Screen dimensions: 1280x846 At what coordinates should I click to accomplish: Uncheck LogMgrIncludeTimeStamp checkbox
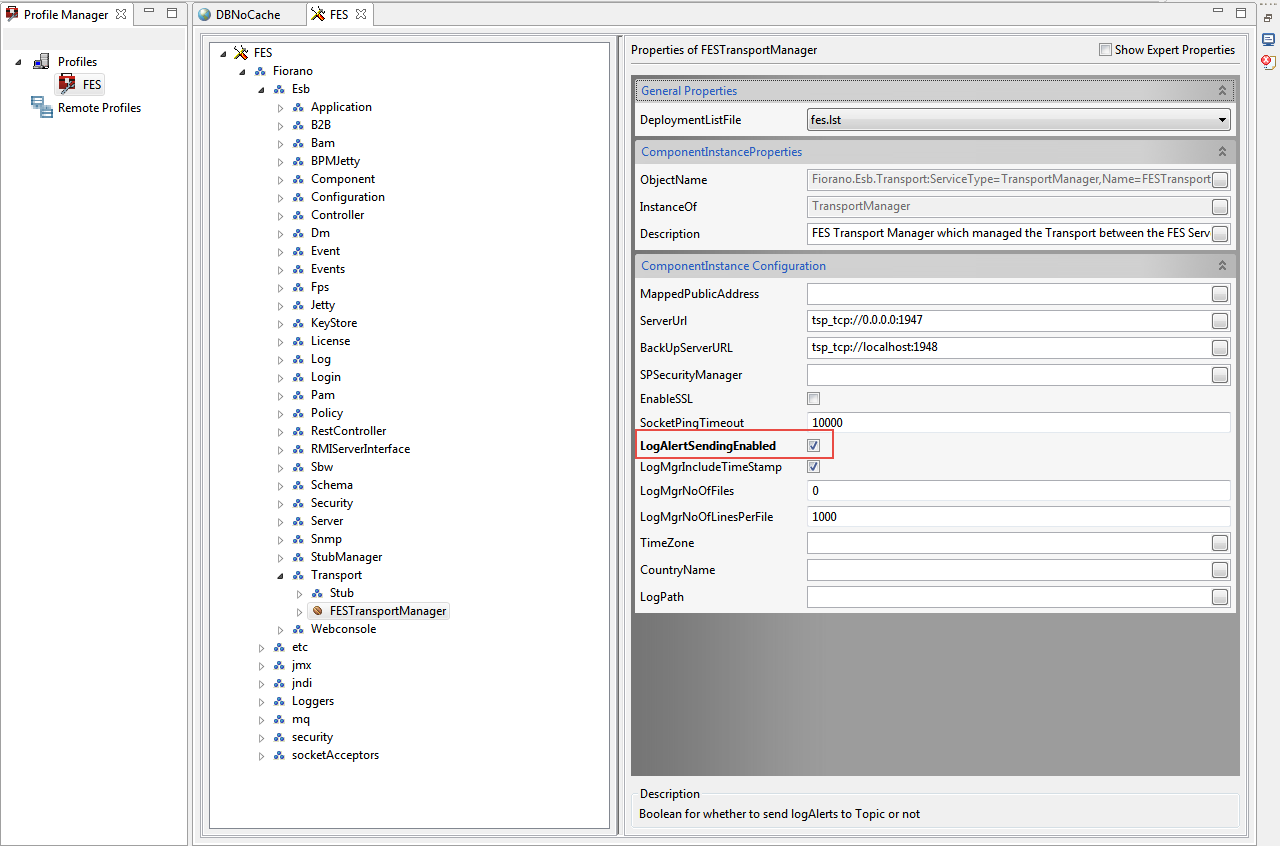coord(814,467)
